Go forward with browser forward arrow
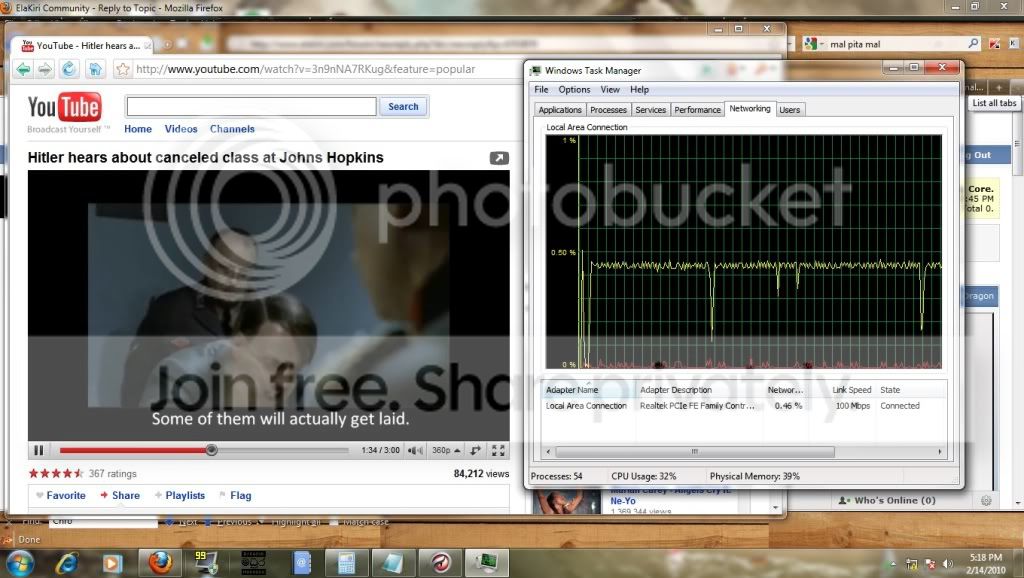Image resolution: width=1024 pixels, height=578 pixels. 45,69
